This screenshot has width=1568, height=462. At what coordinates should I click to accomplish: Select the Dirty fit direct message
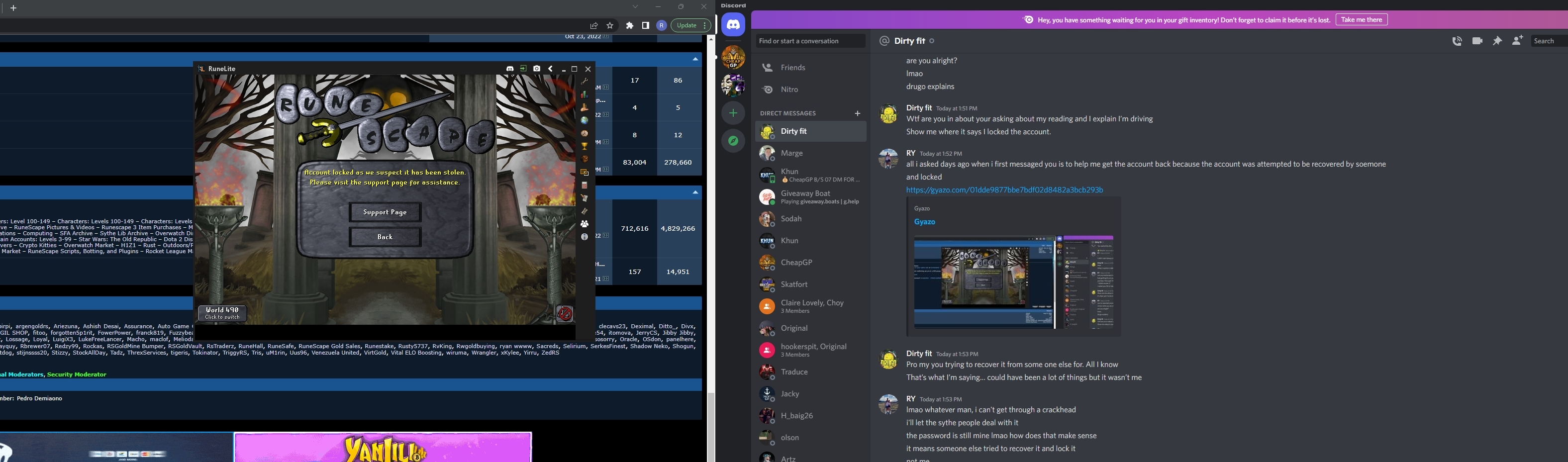click(x=810, y=131)
